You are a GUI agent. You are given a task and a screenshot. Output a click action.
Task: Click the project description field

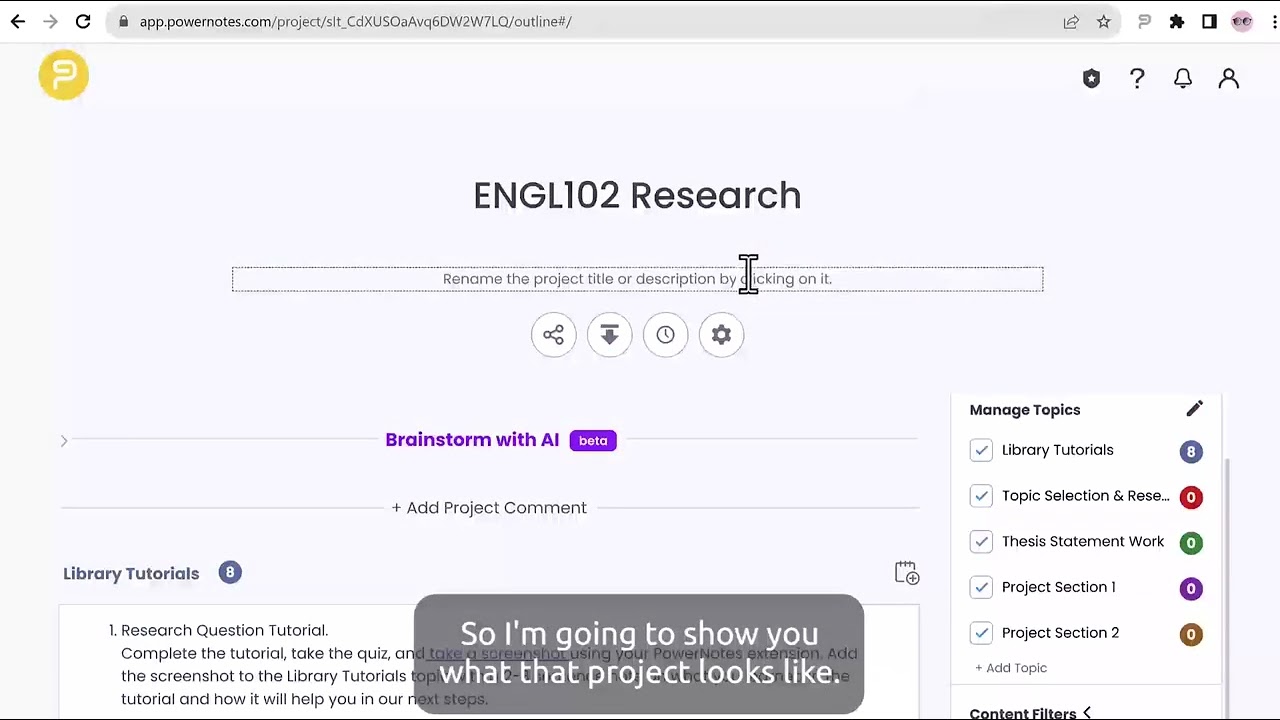(x=637, y=279)
